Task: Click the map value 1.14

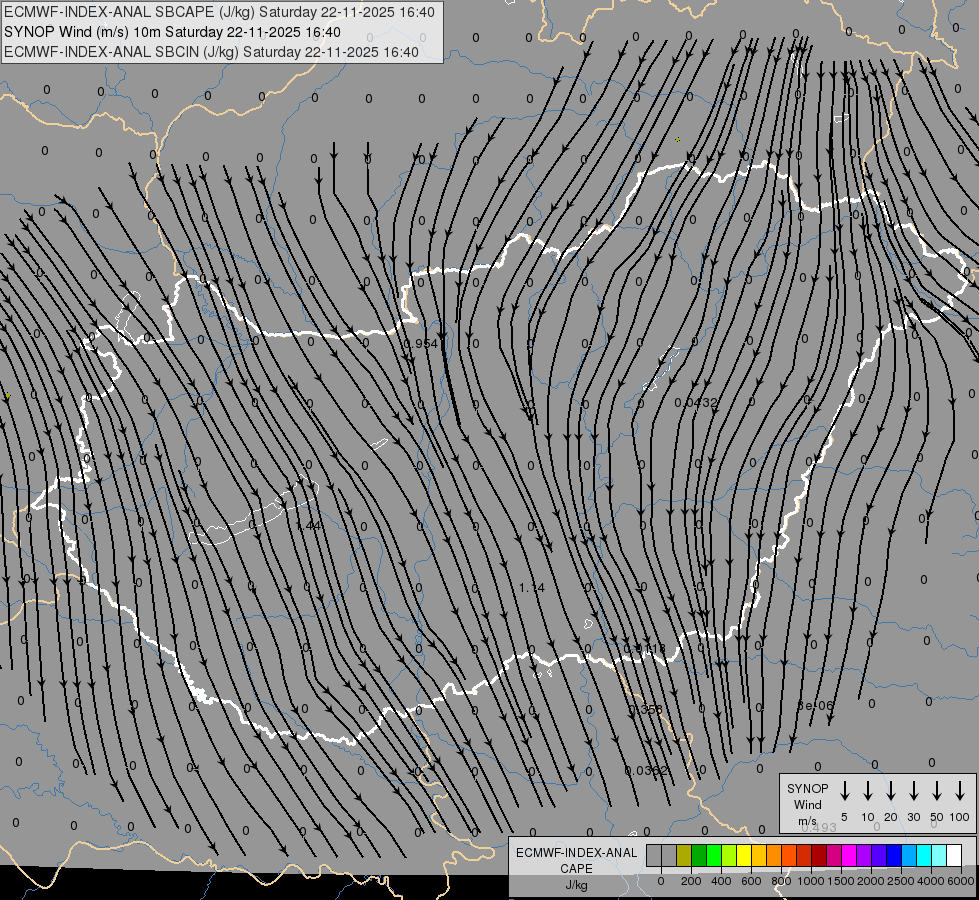Action: [532, 588]
